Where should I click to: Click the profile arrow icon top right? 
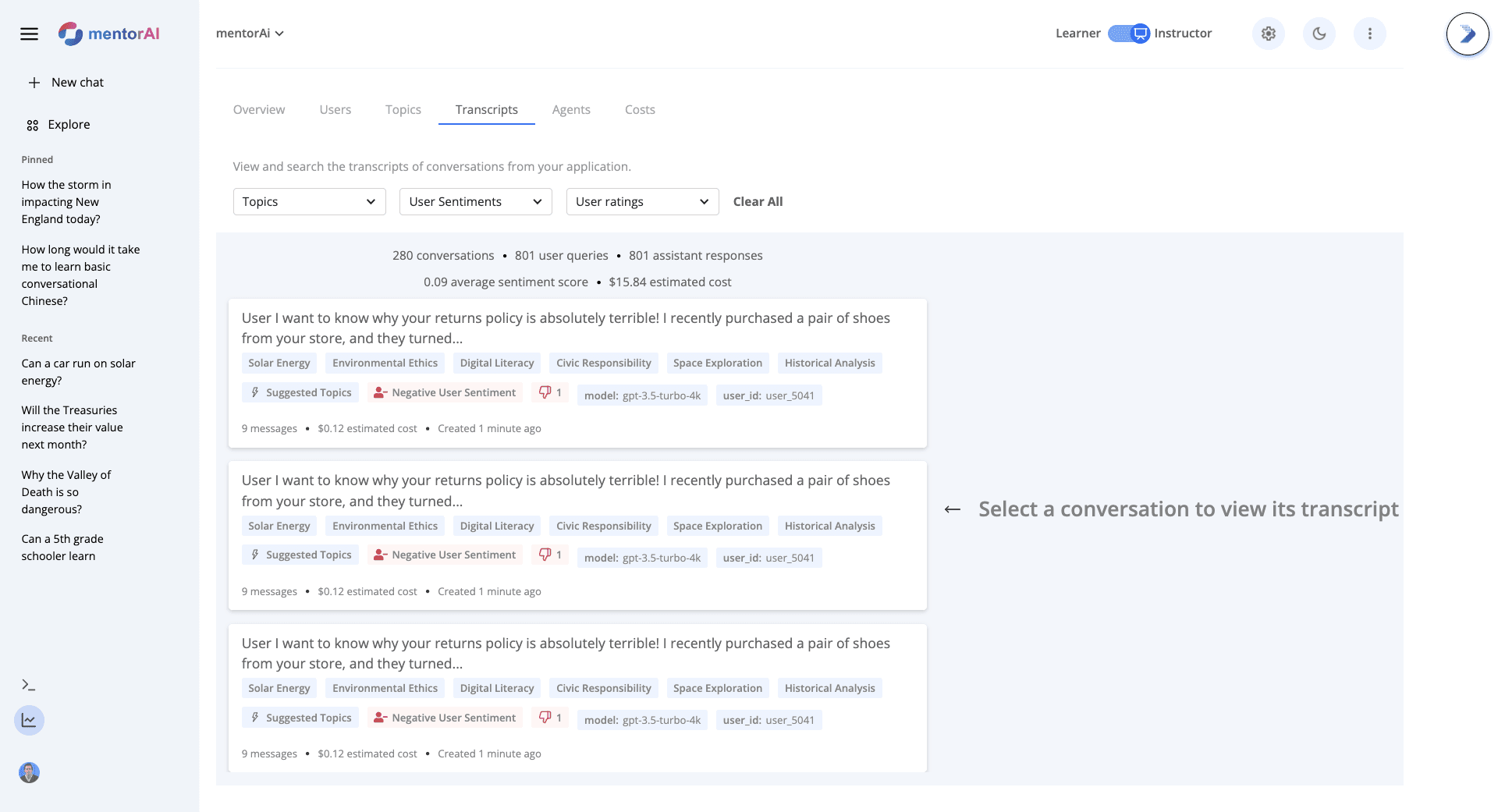(1468, 34)
